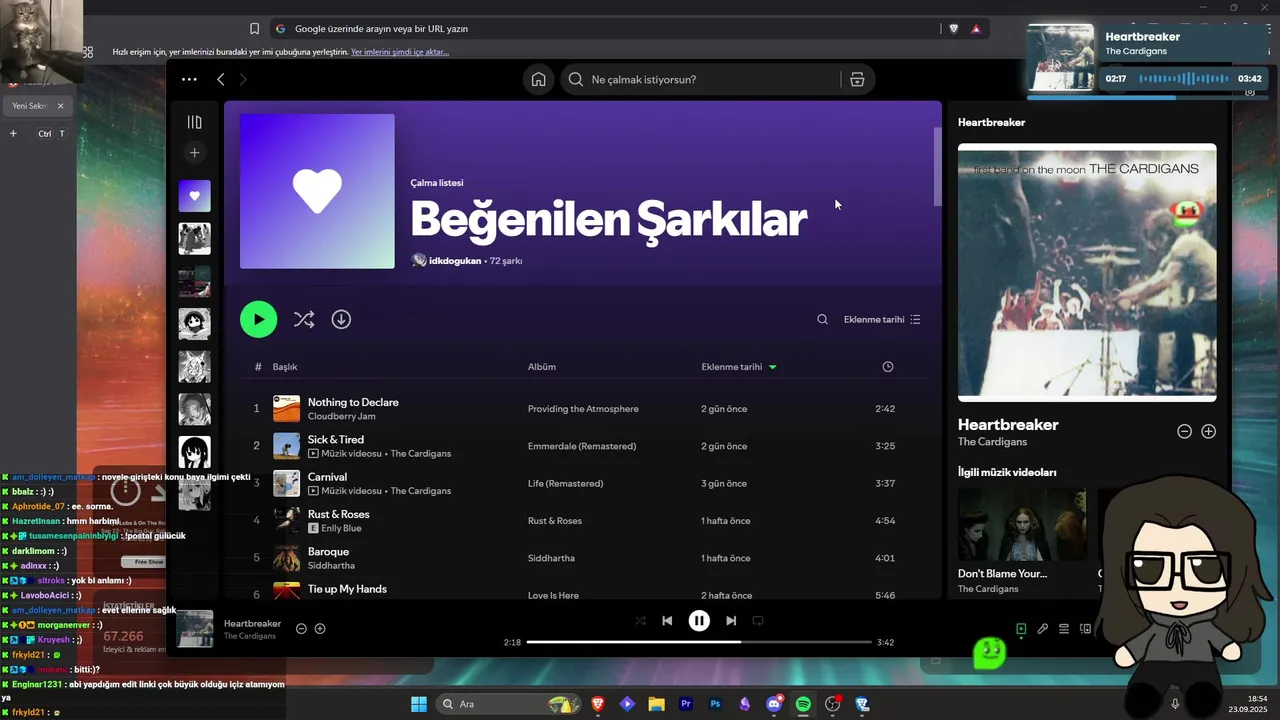Open Emmerdale (Remastered) album link

coord(582,446)
